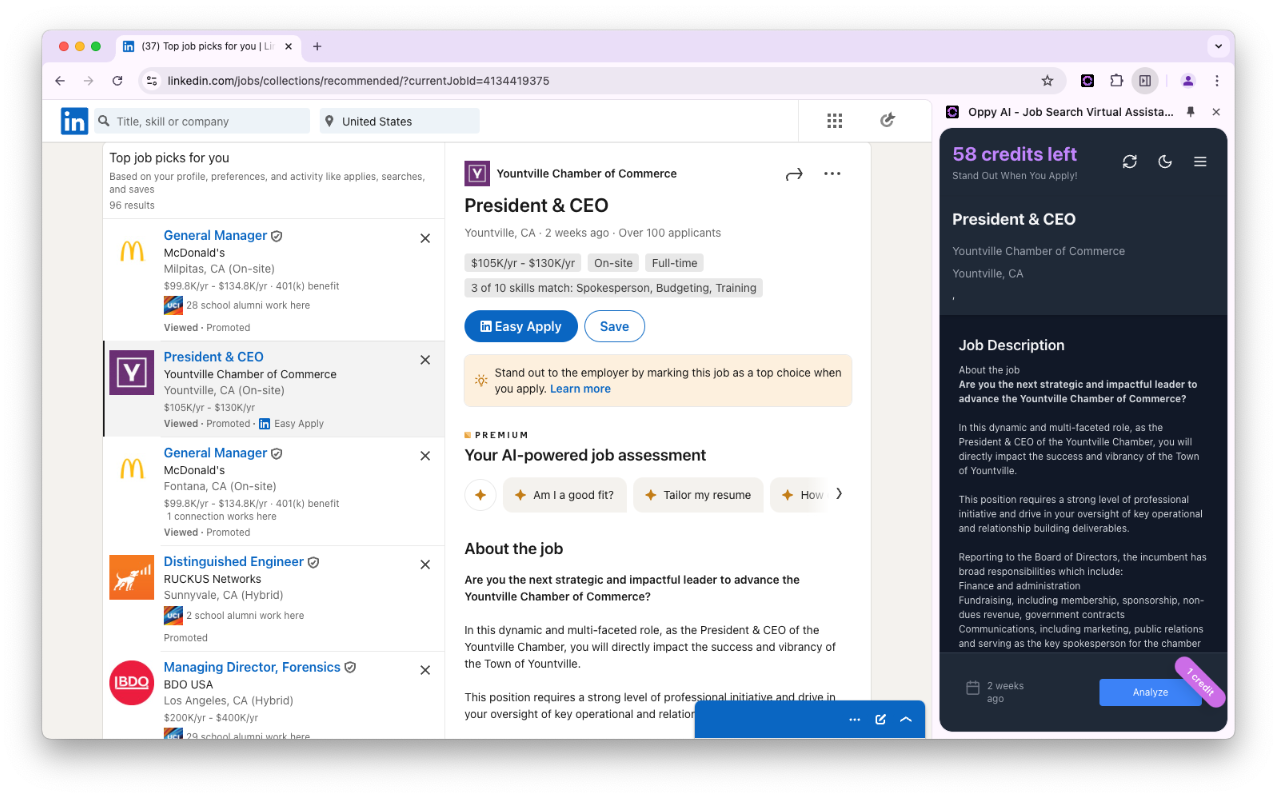The height and width of the screenshot is (800, 1280).
Task: Open the General Manager job in Fontana
Action: click(215, 453)
